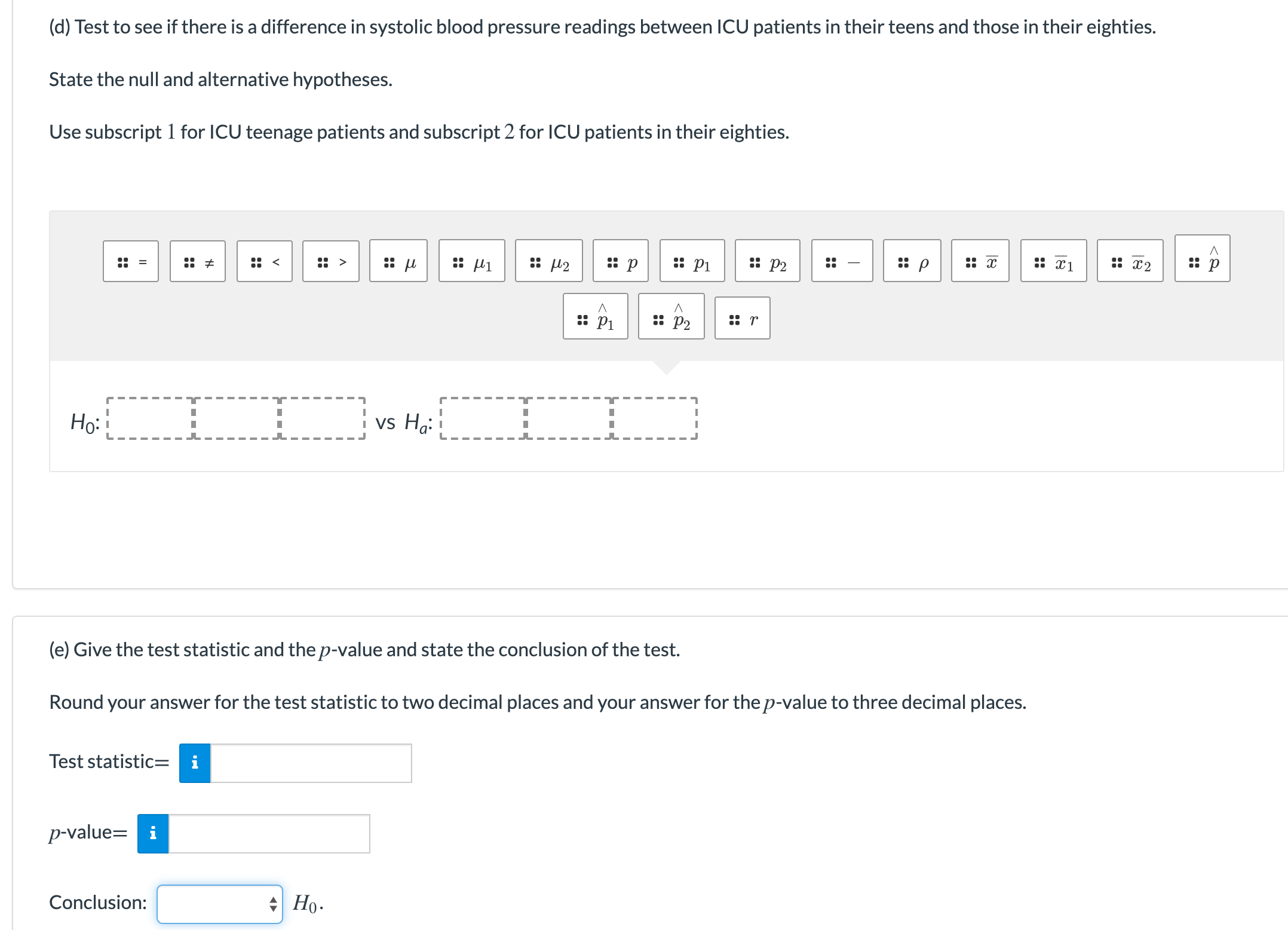Click info button beside p-value
The width and height of the screenshot is (1288, 930).
pyautogui.click(x=153, y=834)
